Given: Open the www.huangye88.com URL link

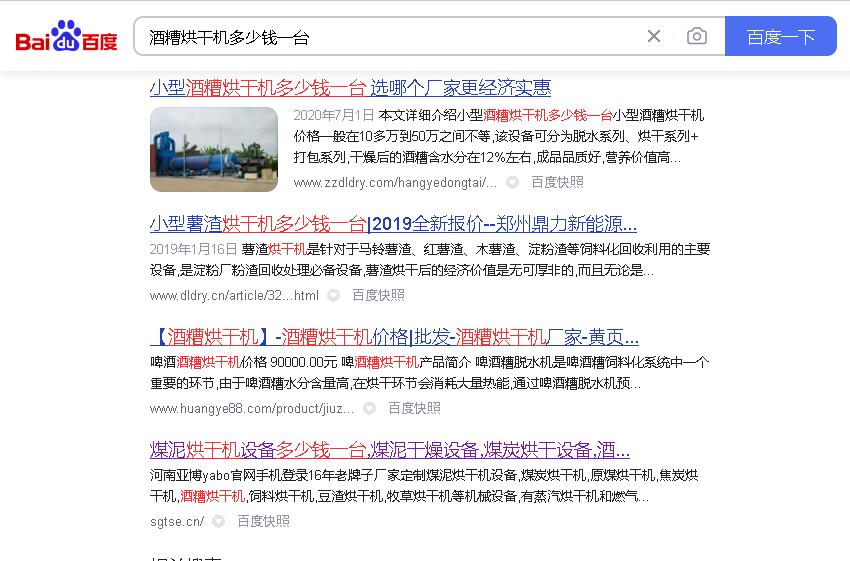Looking at the screenshot, I should click(252, 408).
